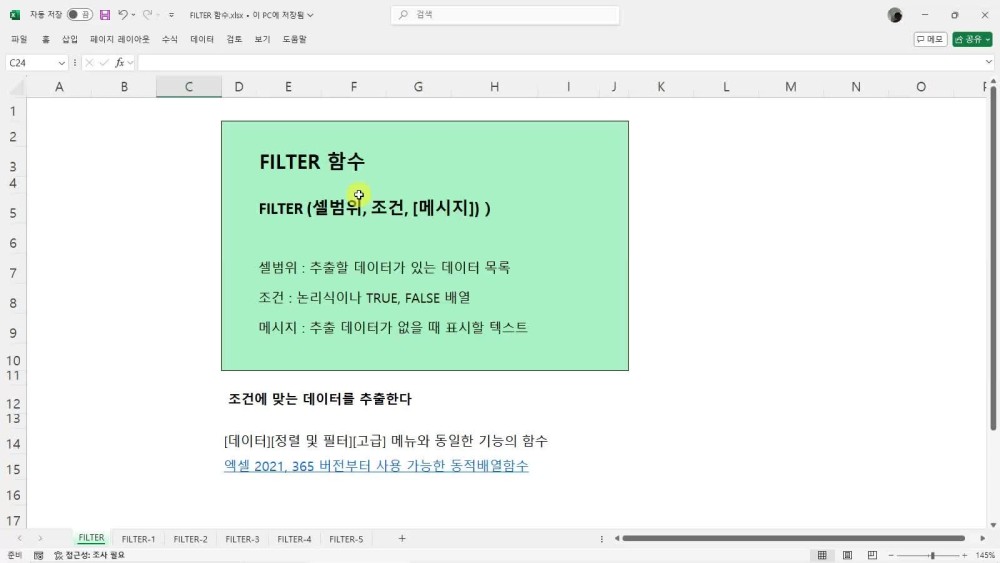
Task: Add a new sheet with plus icon
Action: pos(402,539)
